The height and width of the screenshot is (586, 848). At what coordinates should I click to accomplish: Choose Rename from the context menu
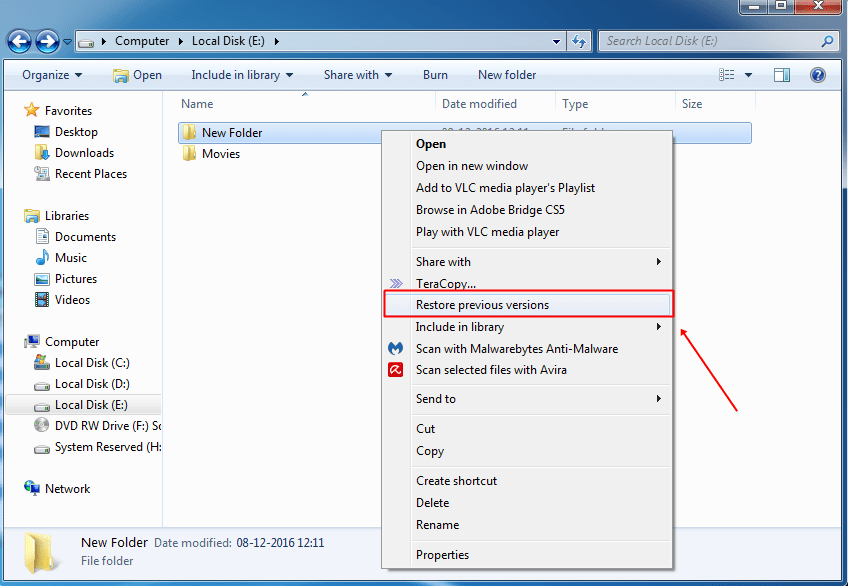tap(437, 524)
